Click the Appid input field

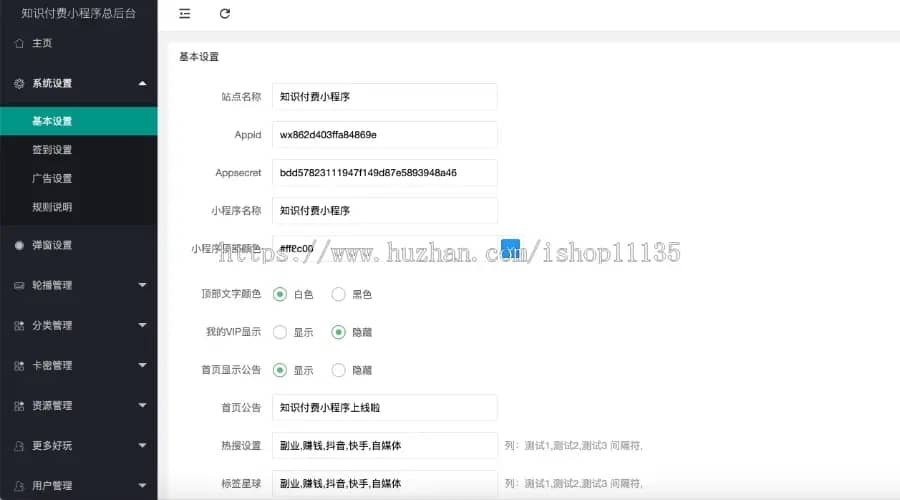(x=385, y=135)
